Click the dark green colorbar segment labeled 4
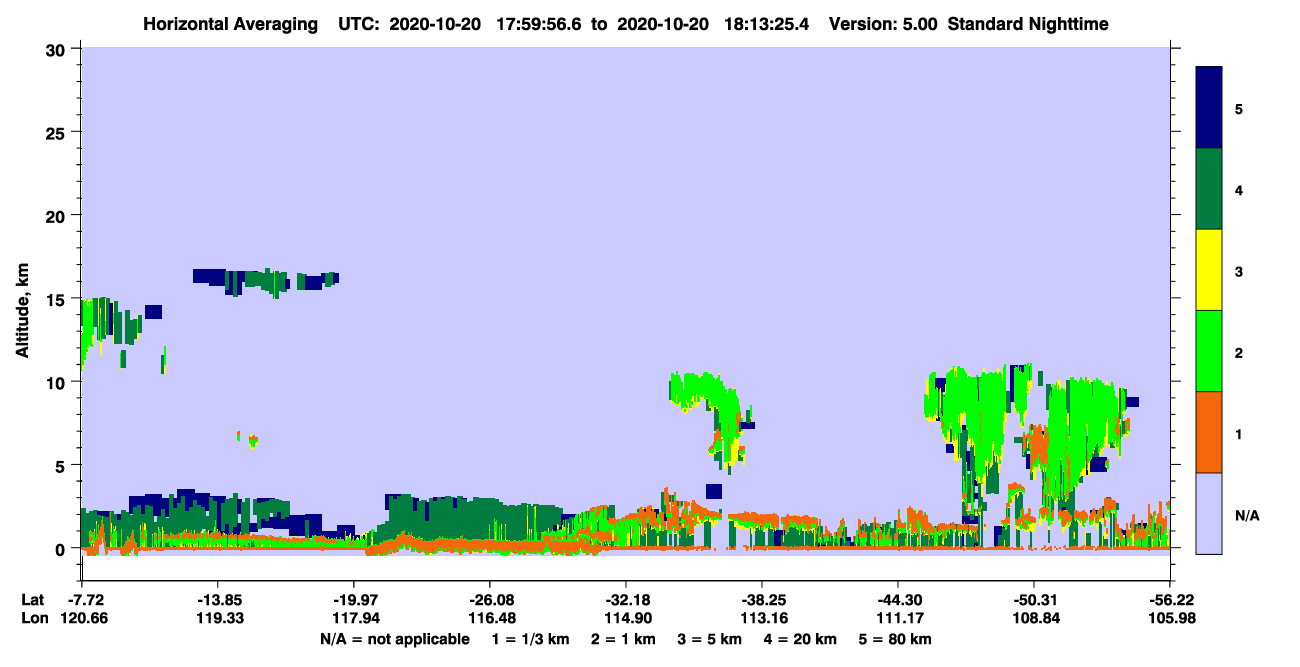1300x667 pixels. 1209,189
